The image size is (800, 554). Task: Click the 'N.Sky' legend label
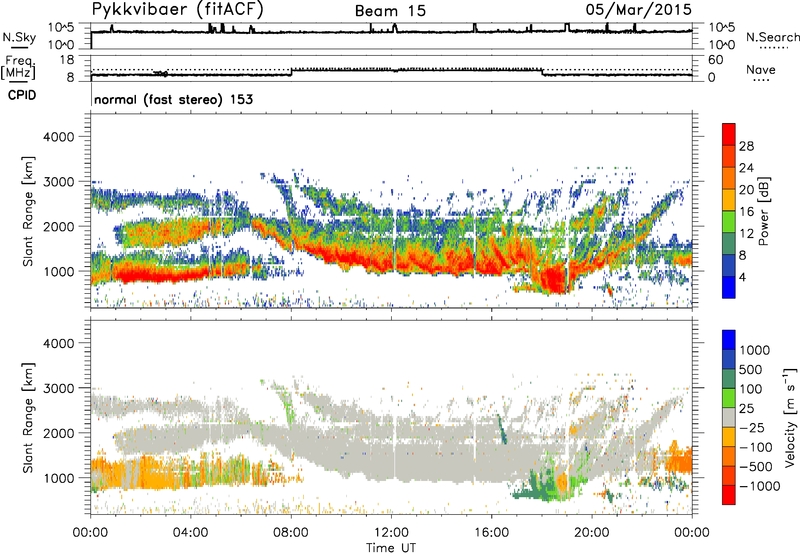click(x=19, y=37)
